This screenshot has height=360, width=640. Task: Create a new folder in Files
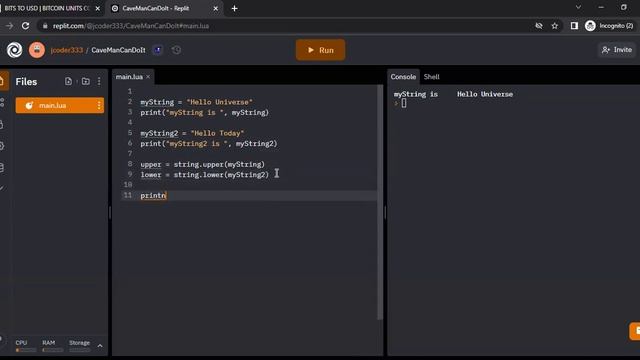coord(86,81)
